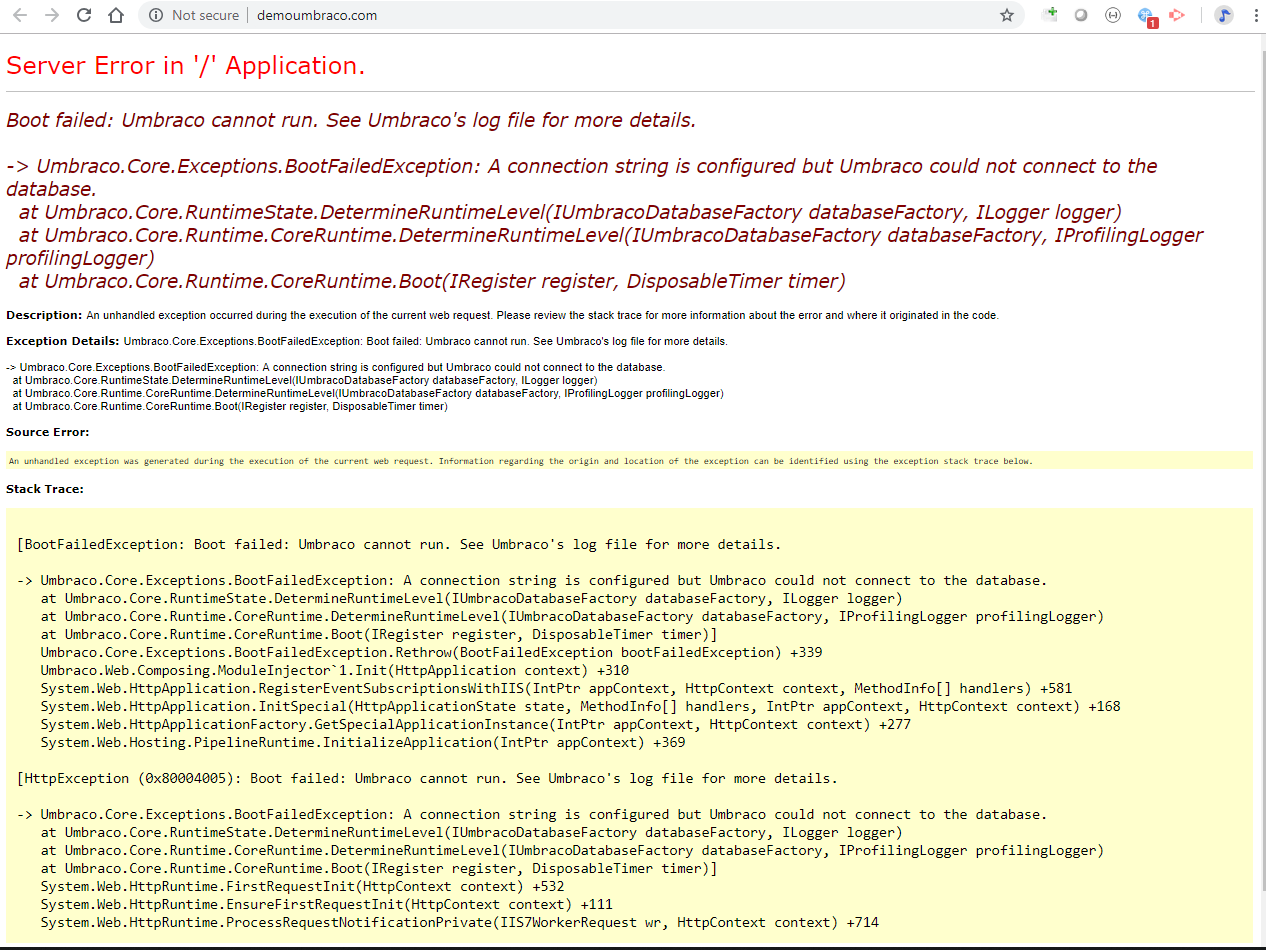The image size is (1266, 950).
Task: Open the browser home page
Action: pos(116,15)
